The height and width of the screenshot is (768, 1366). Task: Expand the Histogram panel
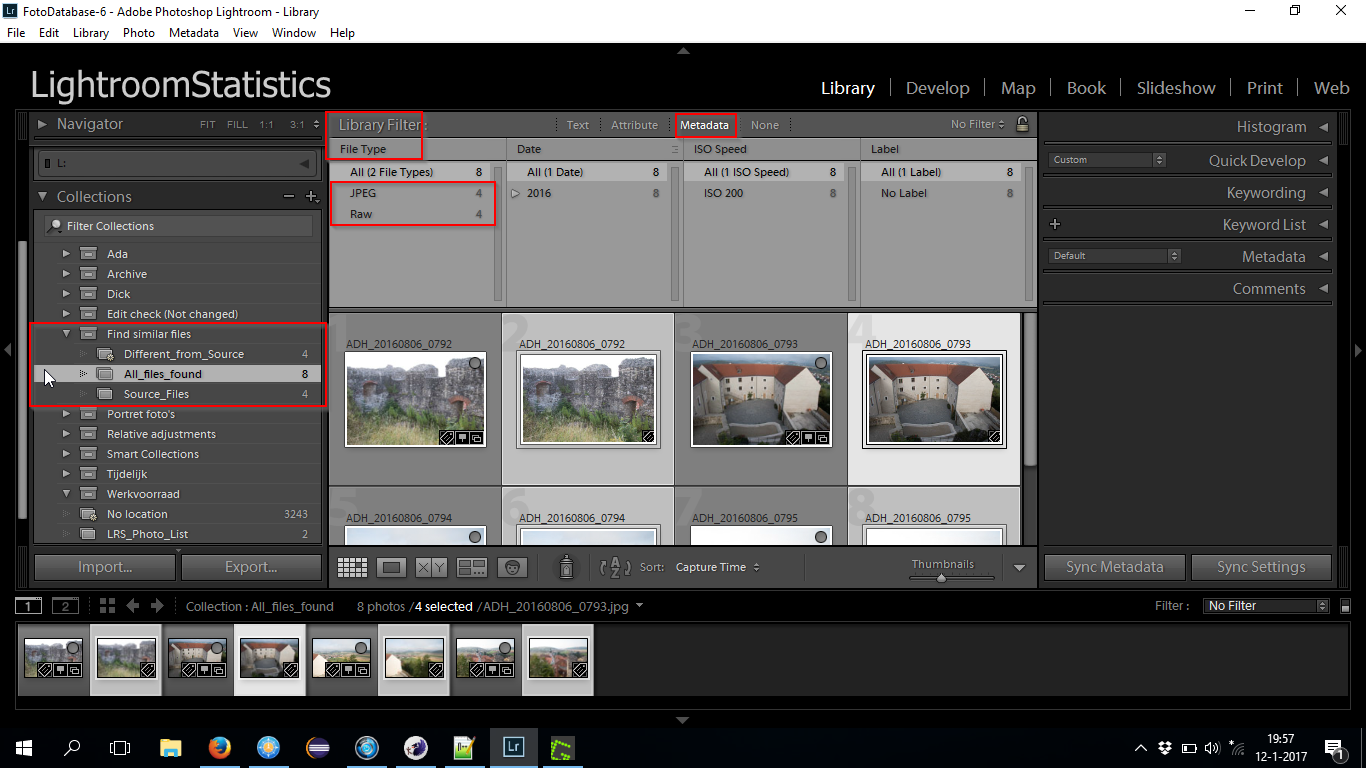pos(1323,127)
